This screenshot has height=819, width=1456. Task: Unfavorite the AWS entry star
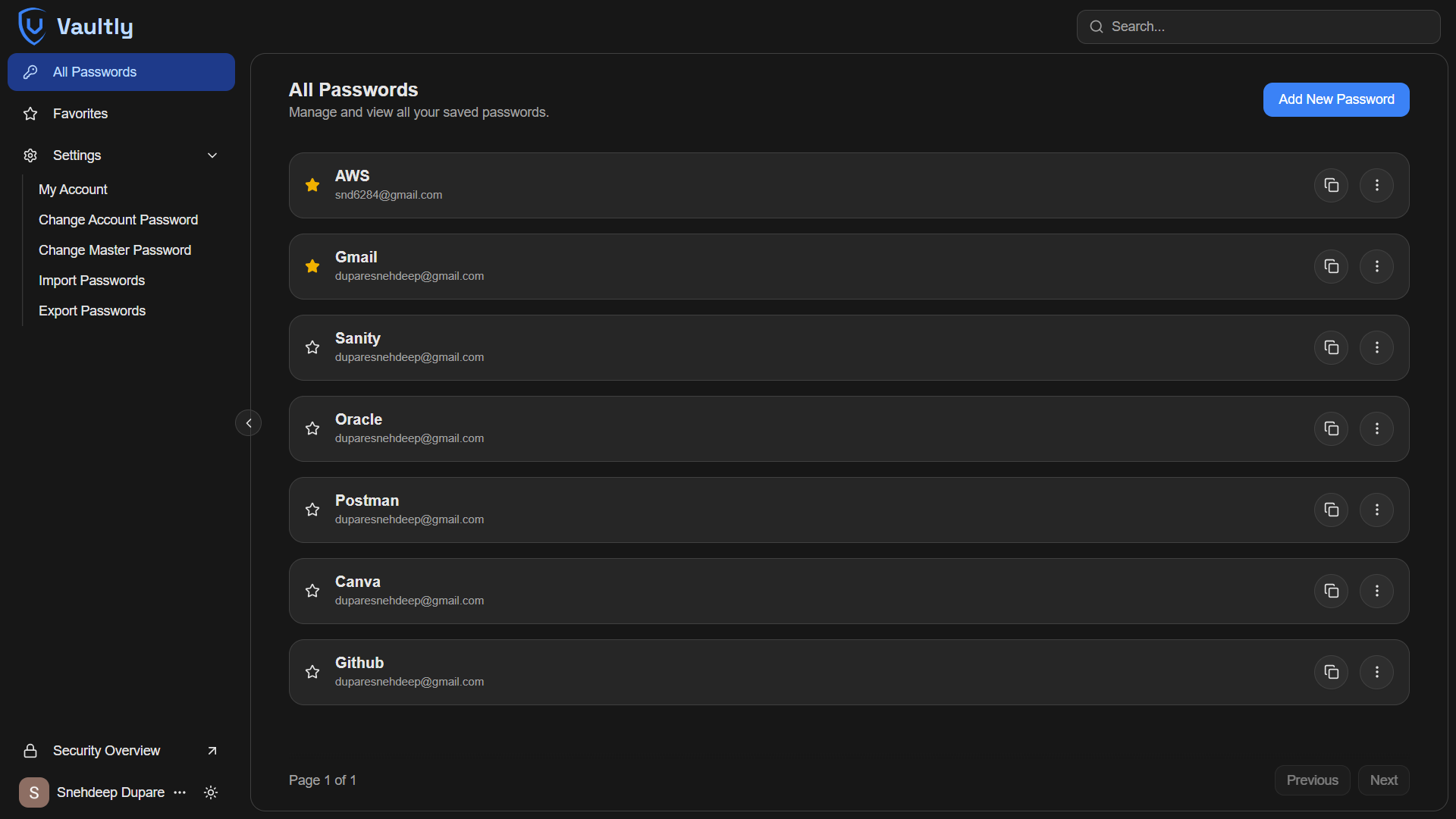point(312,185)
